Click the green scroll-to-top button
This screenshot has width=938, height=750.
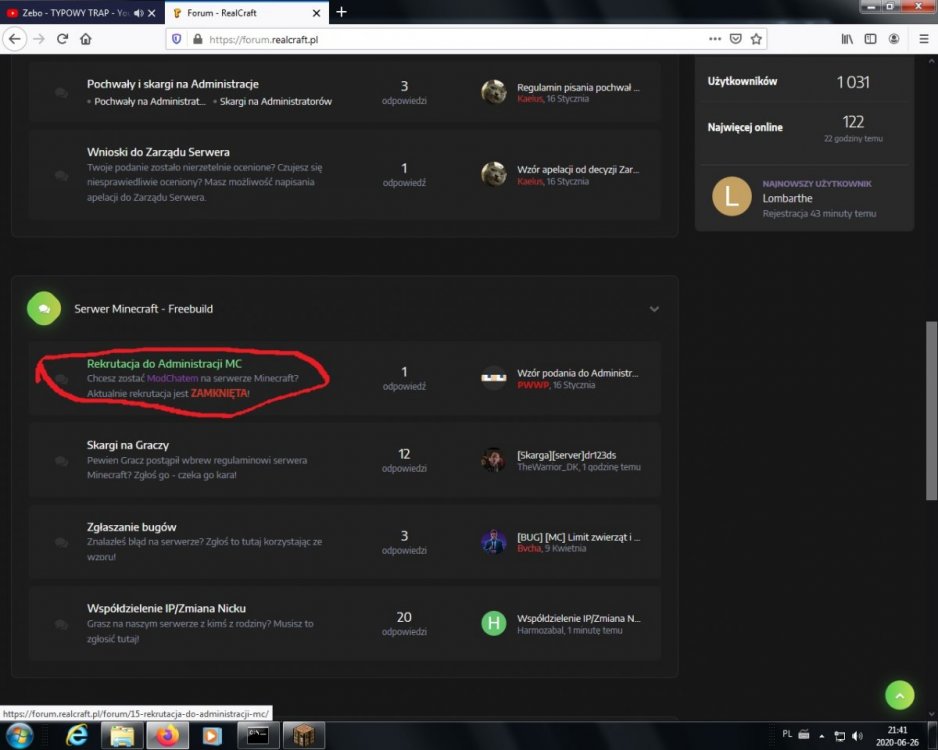pos(899,696)
